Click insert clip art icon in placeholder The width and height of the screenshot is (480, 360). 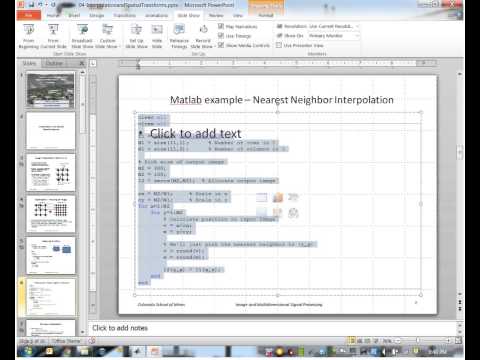[278, 213]
